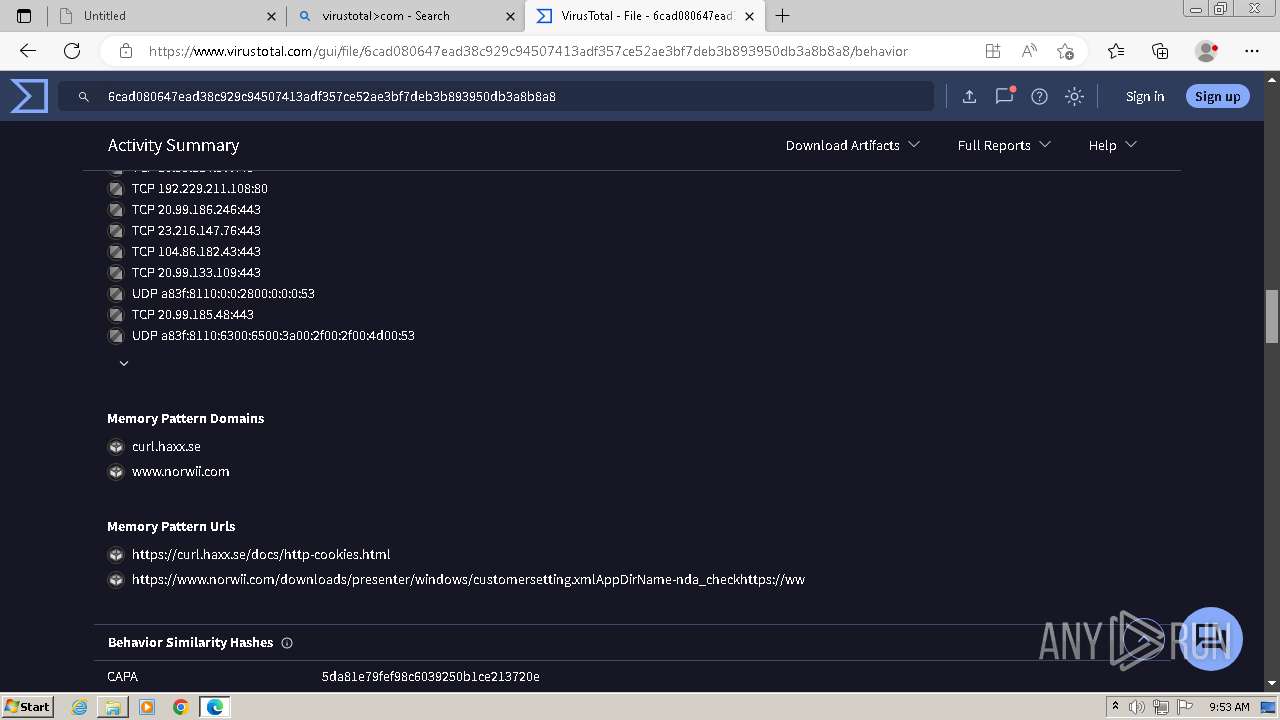Open the Edge tab actions icon

24,15
